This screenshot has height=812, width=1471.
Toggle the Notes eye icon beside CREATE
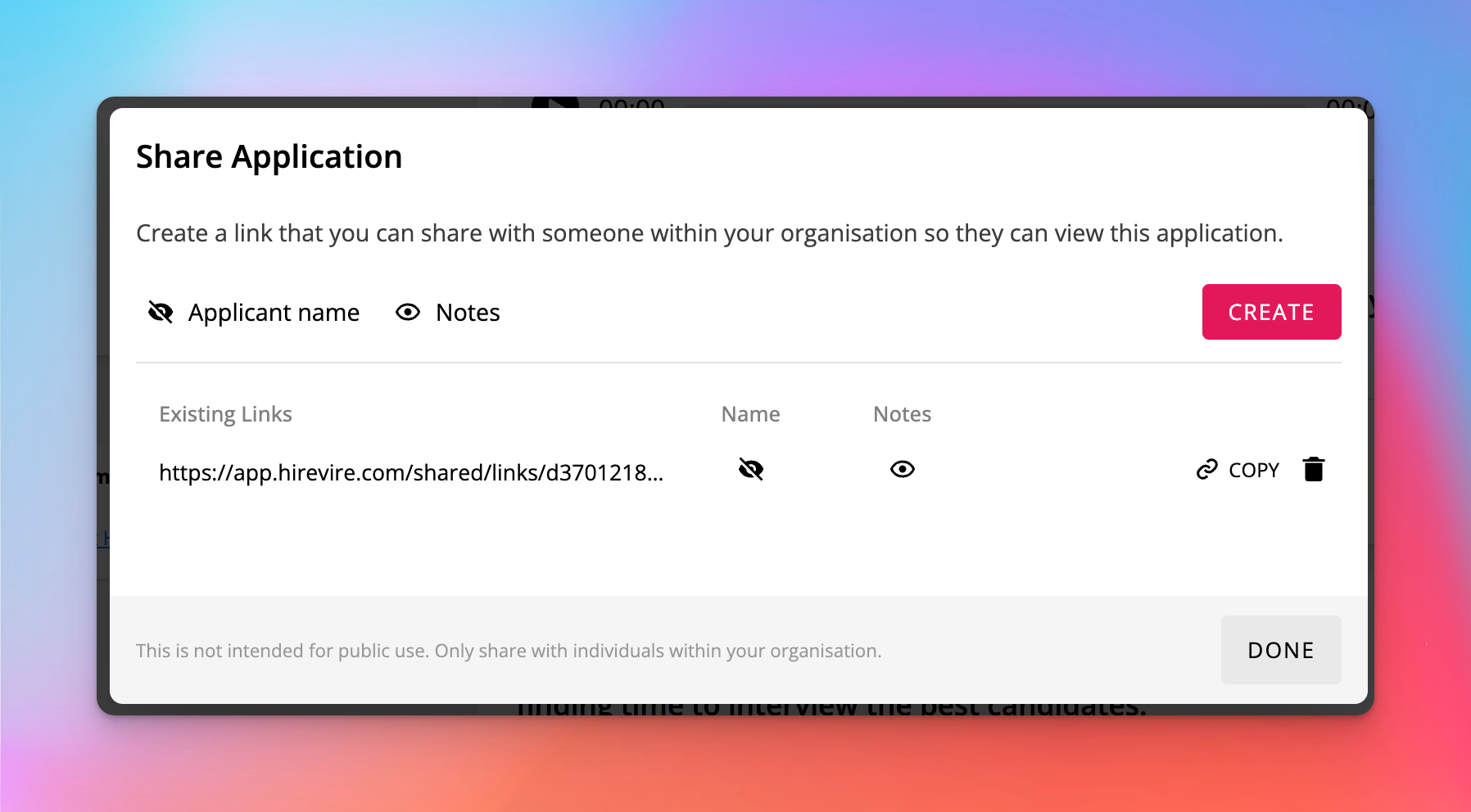408,312
